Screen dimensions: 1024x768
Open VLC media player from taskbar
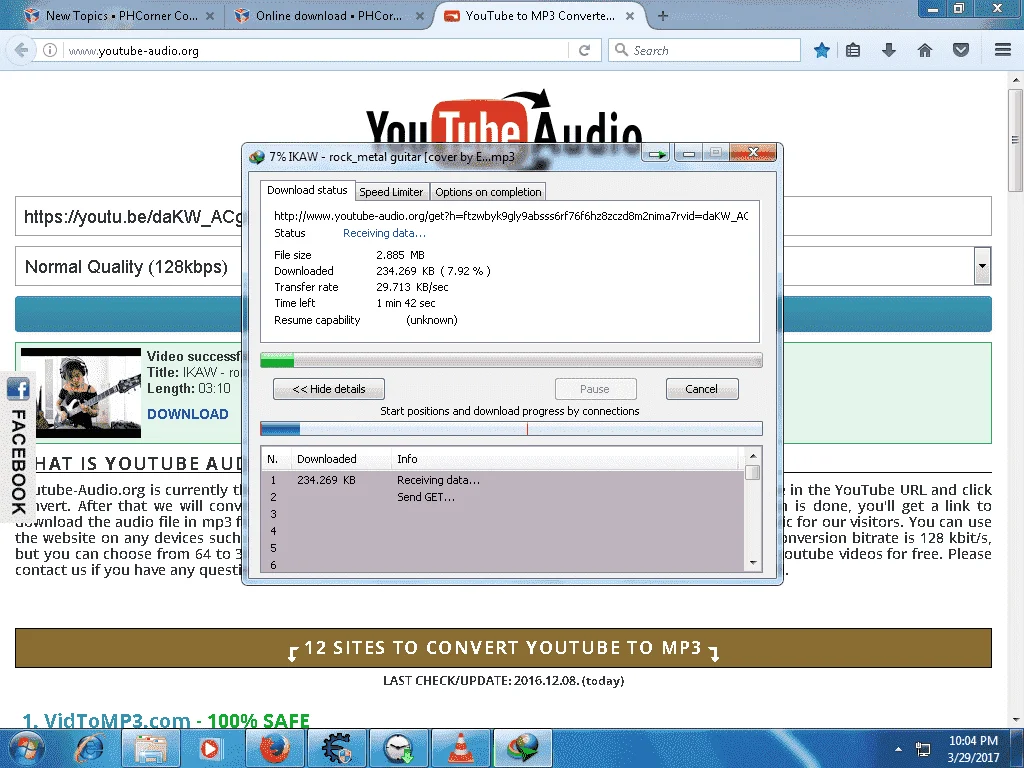(x=460, y=748)
